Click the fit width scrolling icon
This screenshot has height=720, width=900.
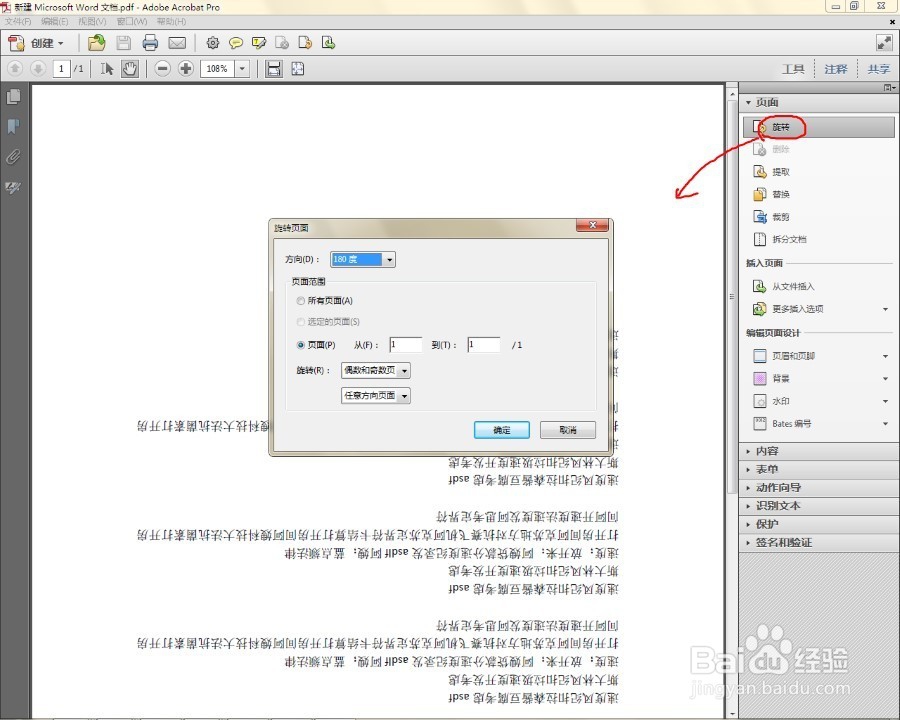(x=274, y=69)
